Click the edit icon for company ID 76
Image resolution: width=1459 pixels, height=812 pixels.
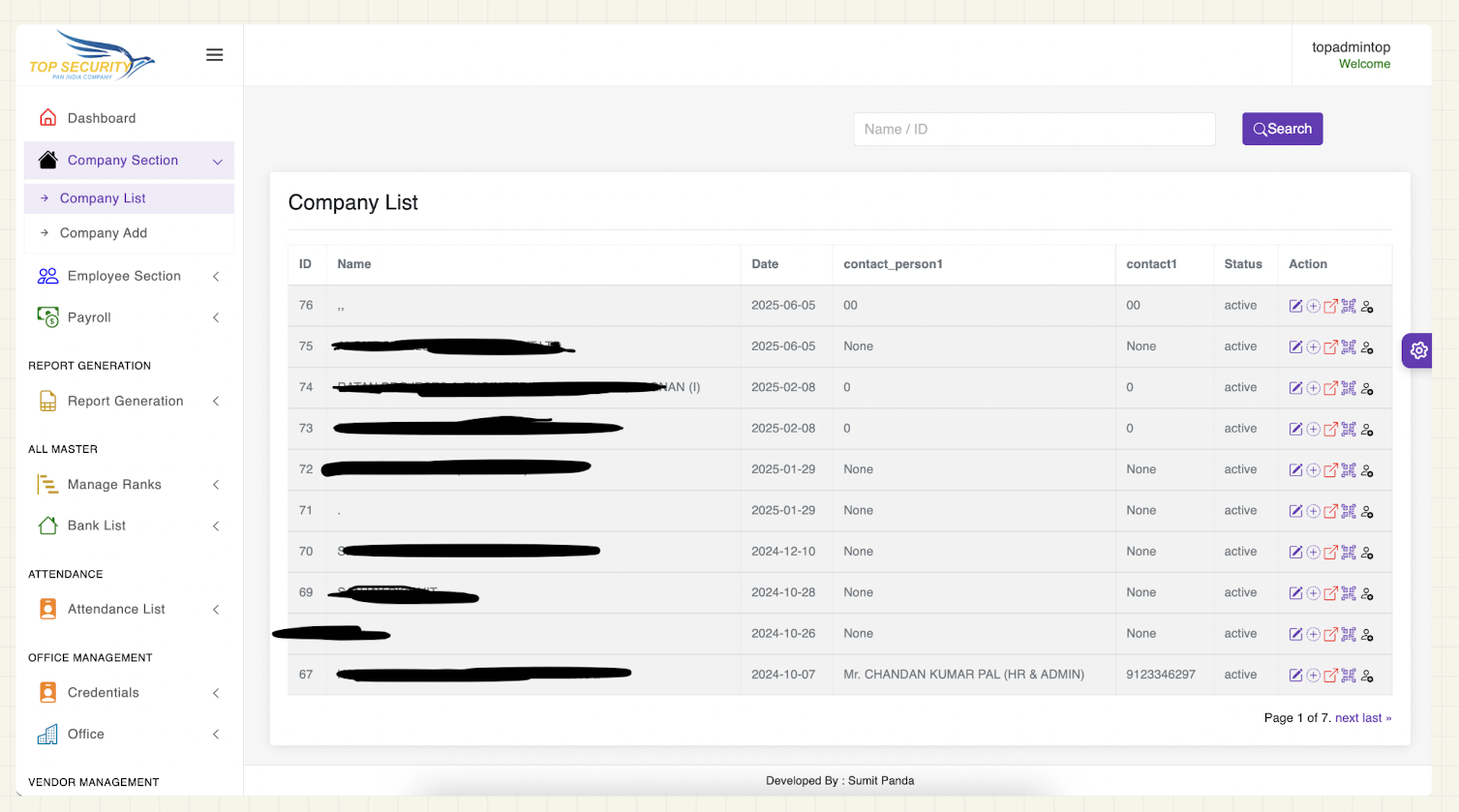1295,306
